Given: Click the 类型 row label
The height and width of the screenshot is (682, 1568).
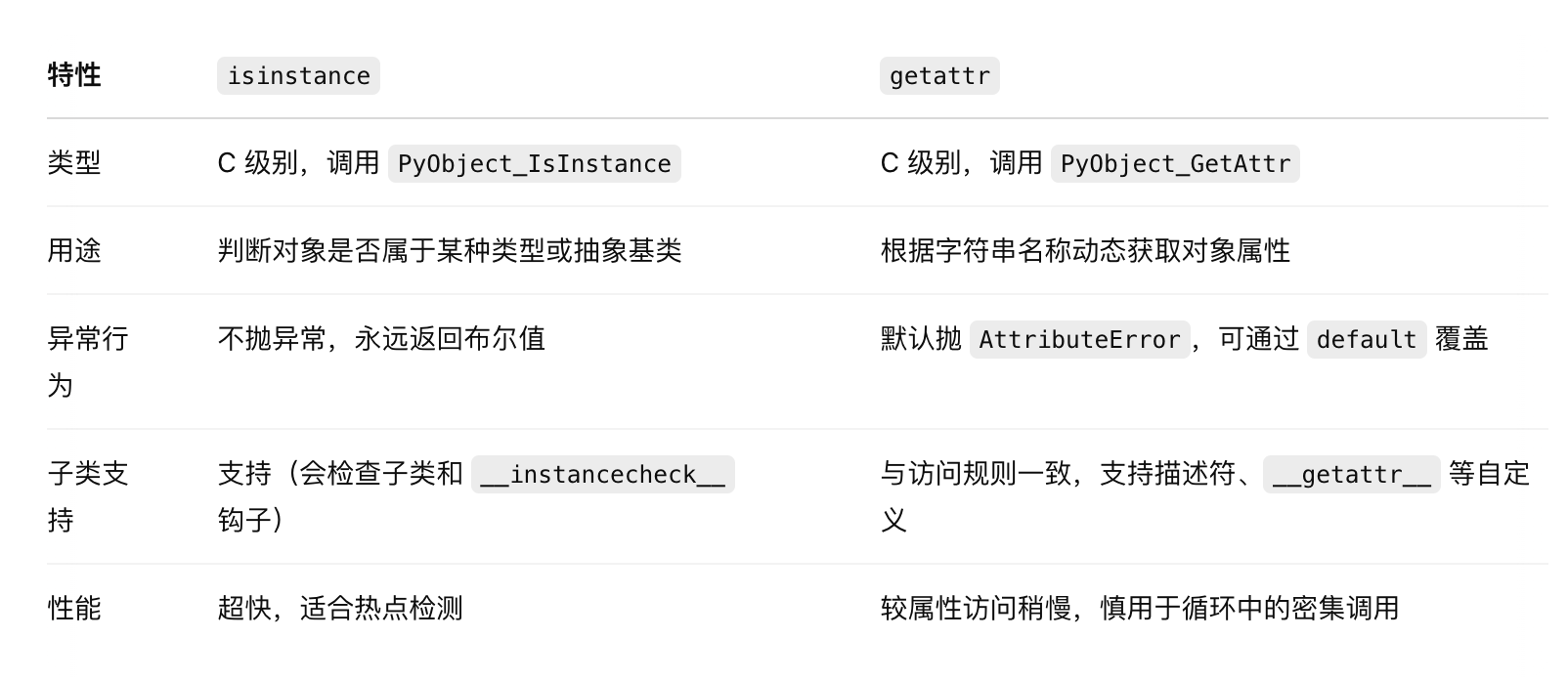Looking at the screenshot, I should click(x=74, y=163).
